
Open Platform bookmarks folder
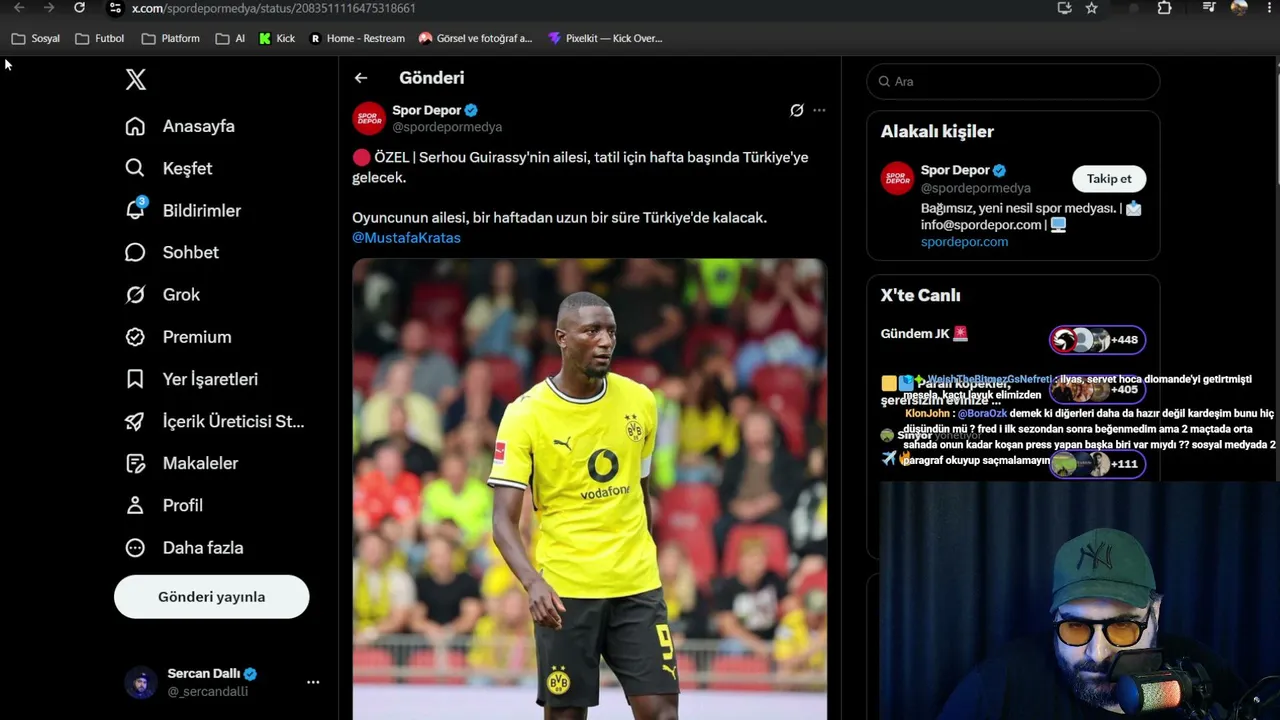point(171,39)
